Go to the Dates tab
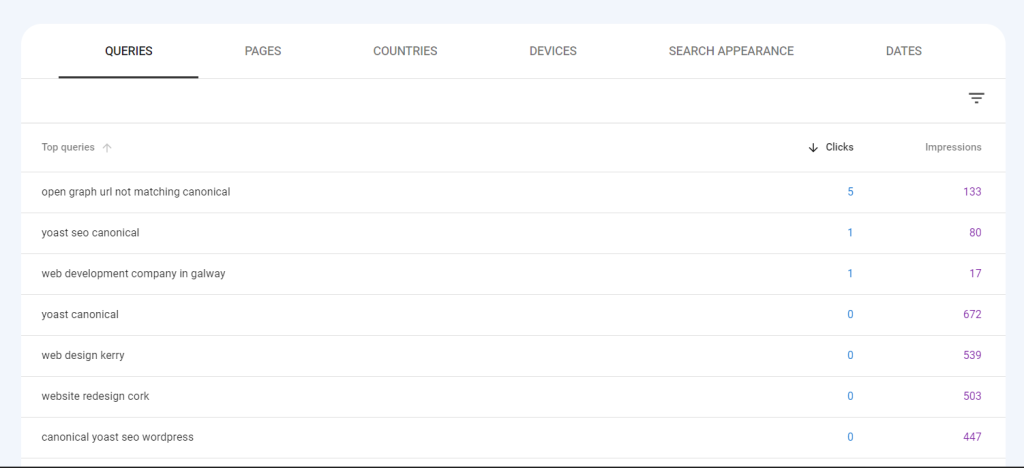The image size is (1024, 468). tap(904, 51)
